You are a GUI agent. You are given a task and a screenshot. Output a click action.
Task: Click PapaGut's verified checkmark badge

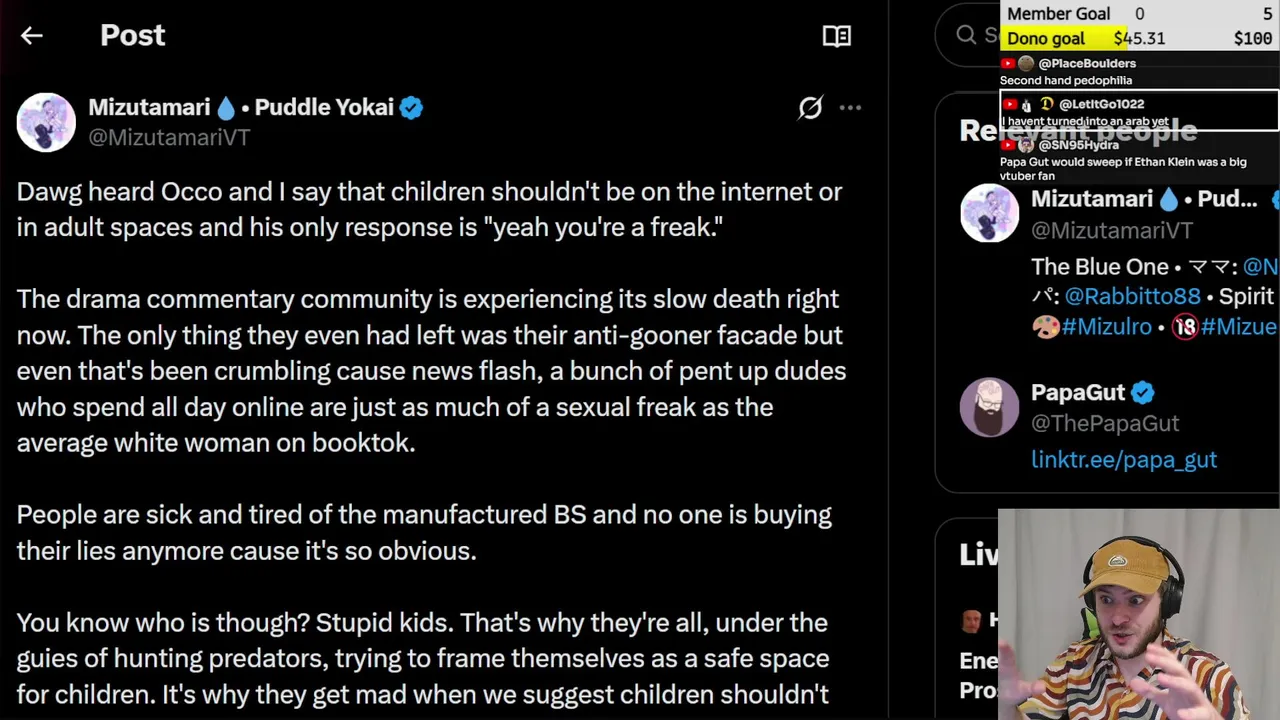click(1143, 393)
